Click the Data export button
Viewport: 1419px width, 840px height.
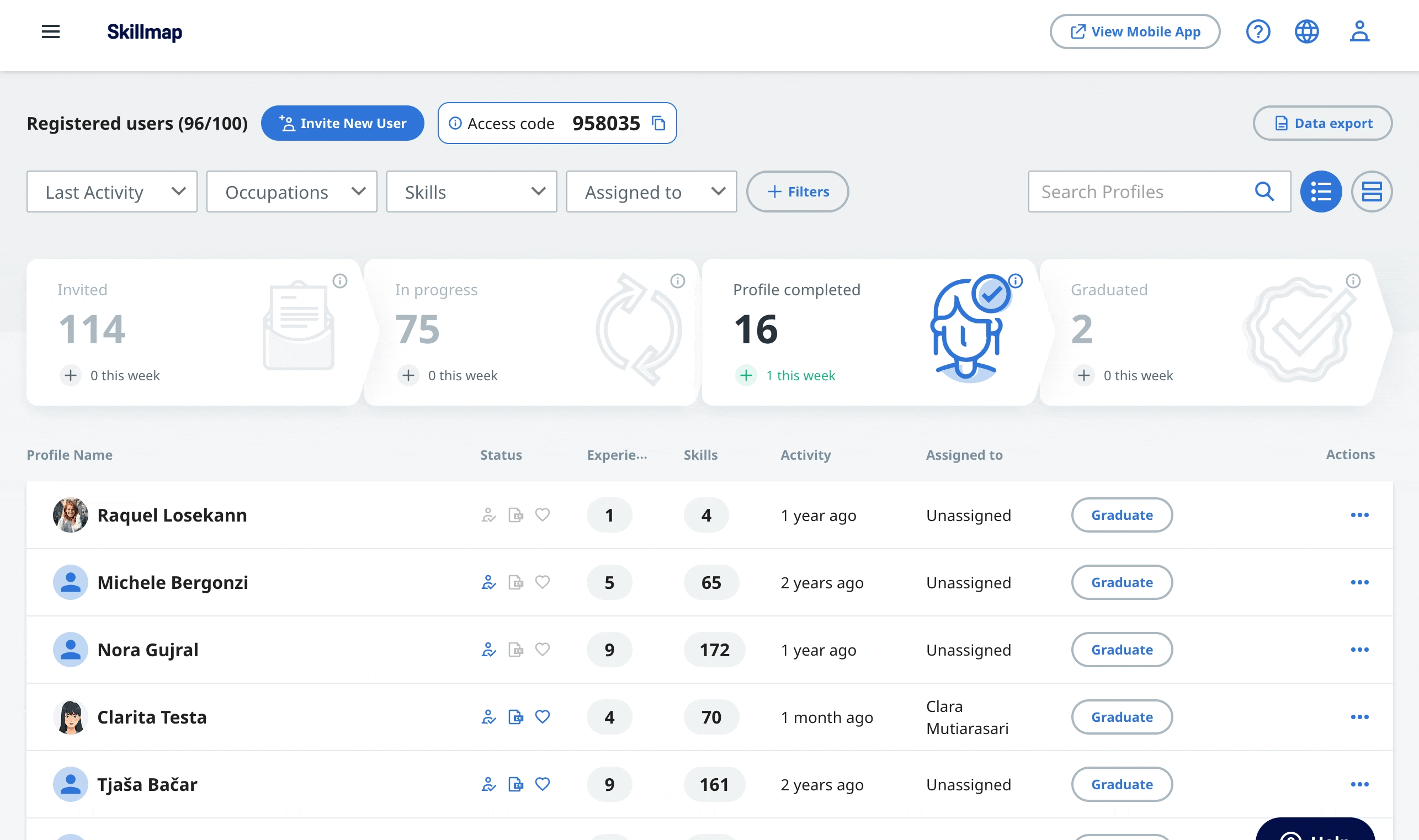tap(1322, 124)
